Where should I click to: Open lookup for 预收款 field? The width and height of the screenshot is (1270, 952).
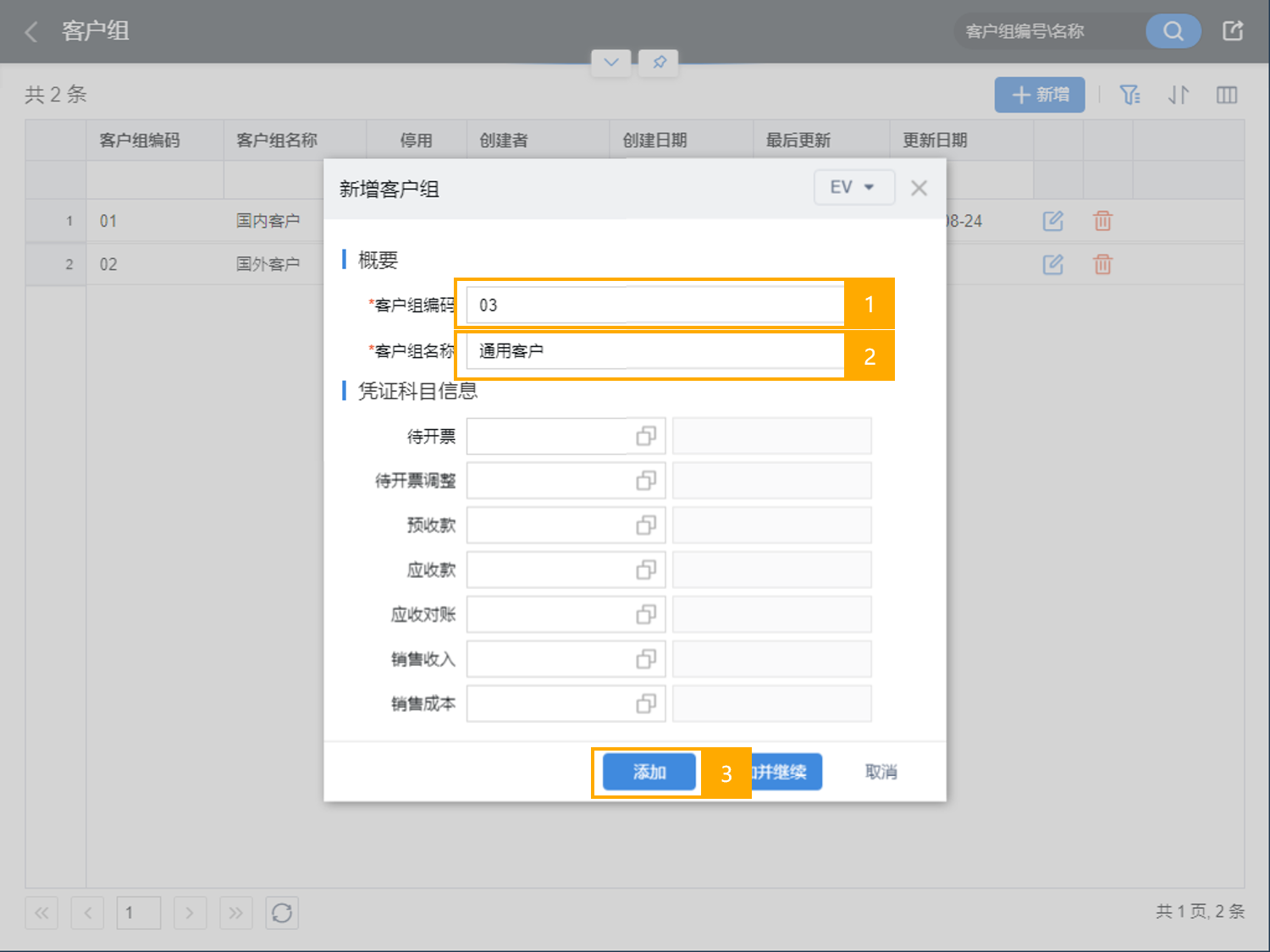(x=646, y=526)
